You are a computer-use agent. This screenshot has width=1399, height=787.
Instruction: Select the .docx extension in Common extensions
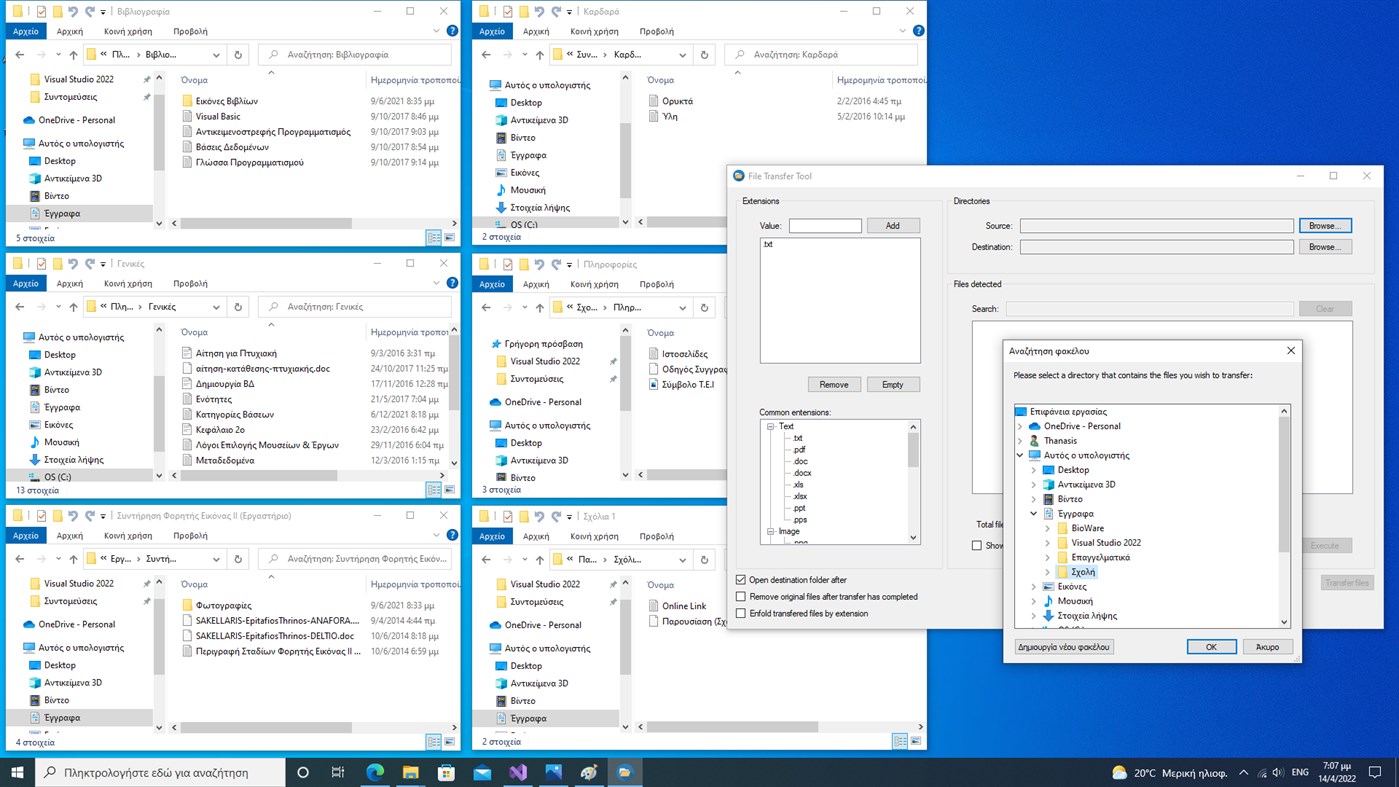(802, 473)
